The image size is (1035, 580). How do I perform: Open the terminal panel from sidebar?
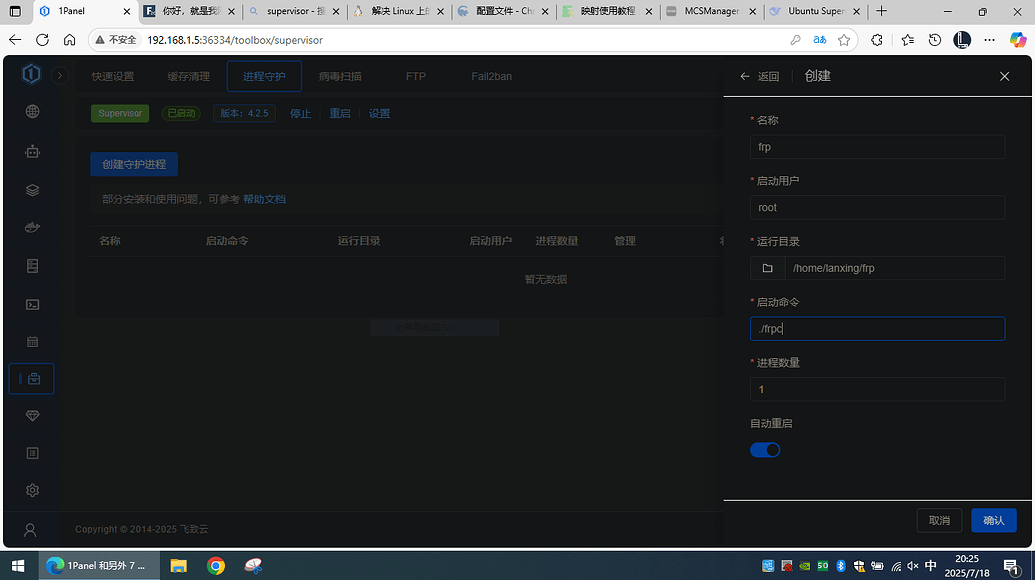(x=31, y=304)
